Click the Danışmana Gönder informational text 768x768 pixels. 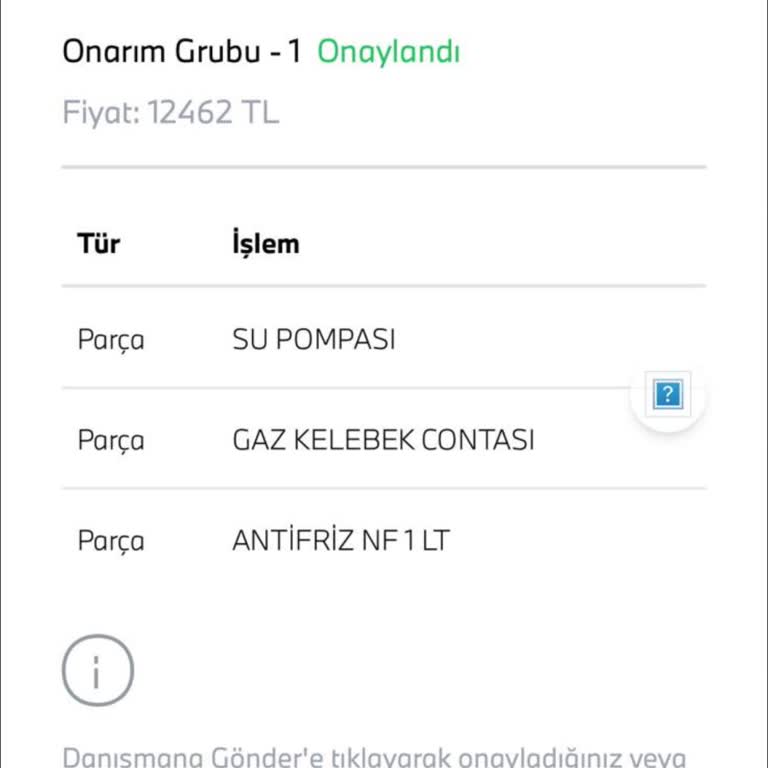(x=374, y=756)
